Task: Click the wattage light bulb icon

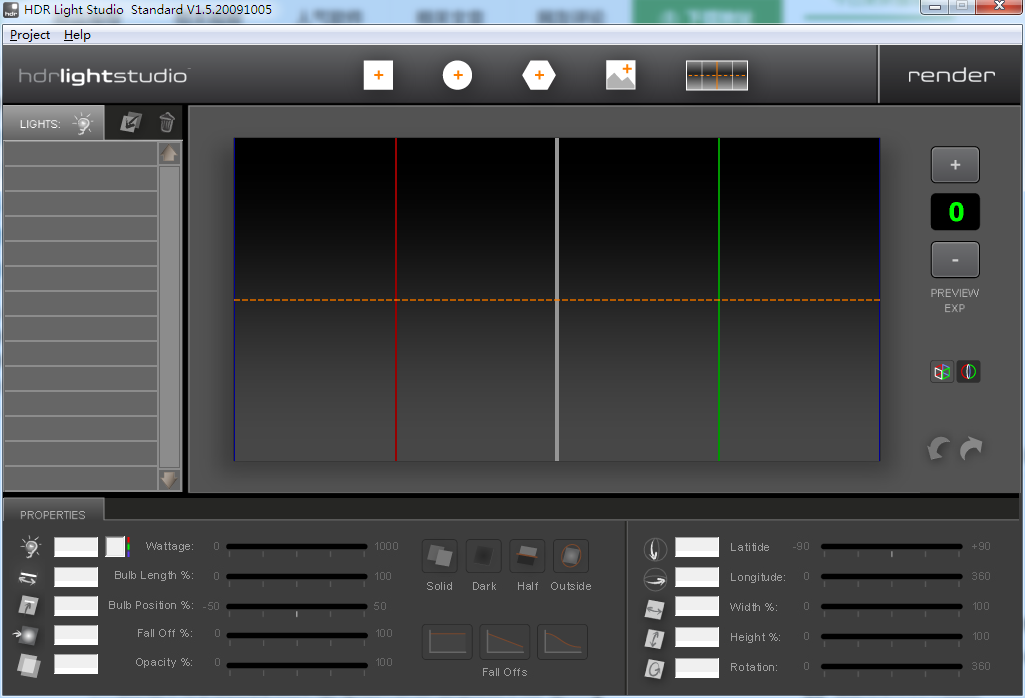Action: (x=30, y=546)
